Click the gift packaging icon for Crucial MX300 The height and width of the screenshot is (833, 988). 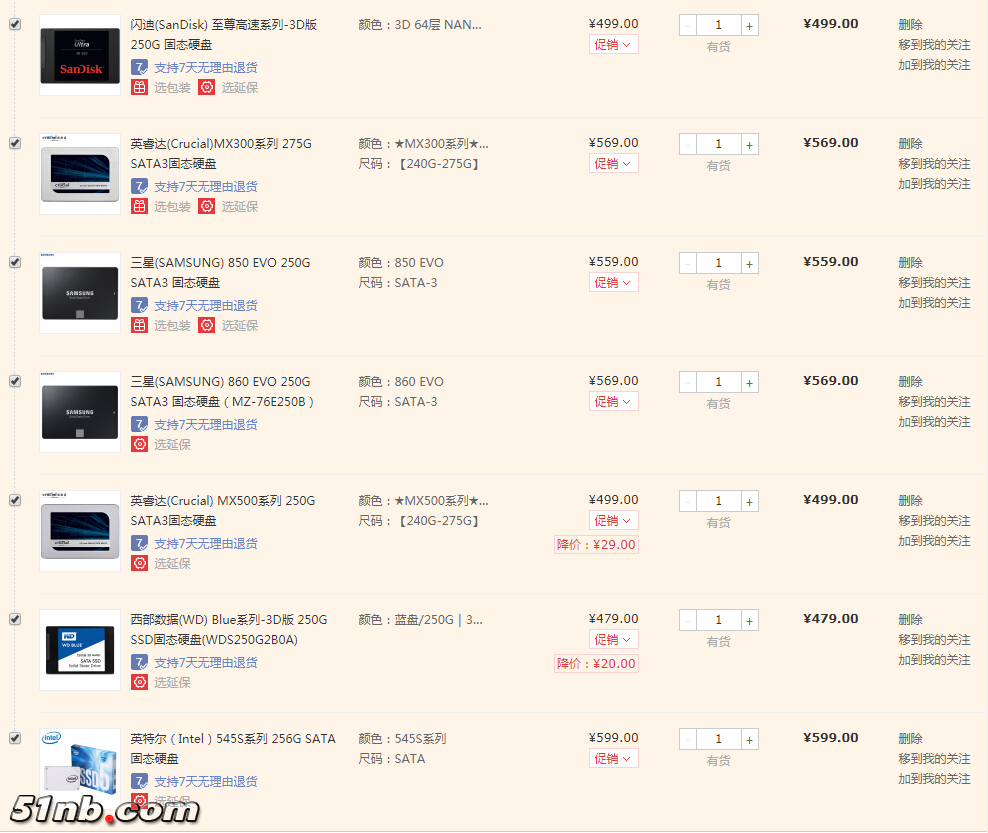(x=139, y=206)
